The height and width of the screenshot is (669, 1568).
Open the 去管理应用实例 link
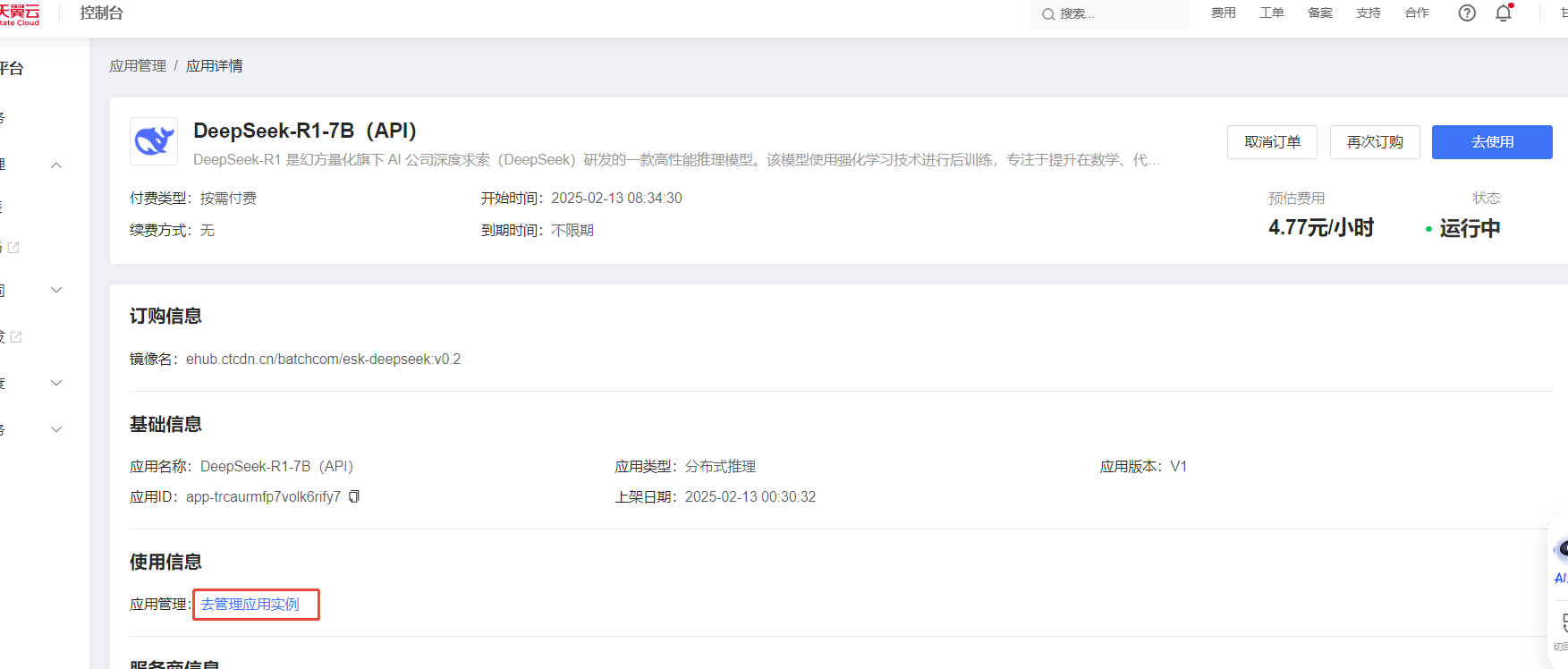point(250,605)
